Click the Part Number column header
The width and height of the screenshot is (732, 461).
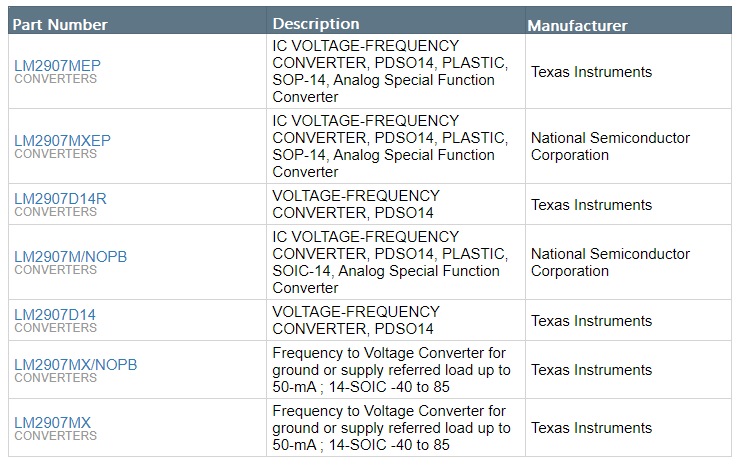[x=61, y=24]
